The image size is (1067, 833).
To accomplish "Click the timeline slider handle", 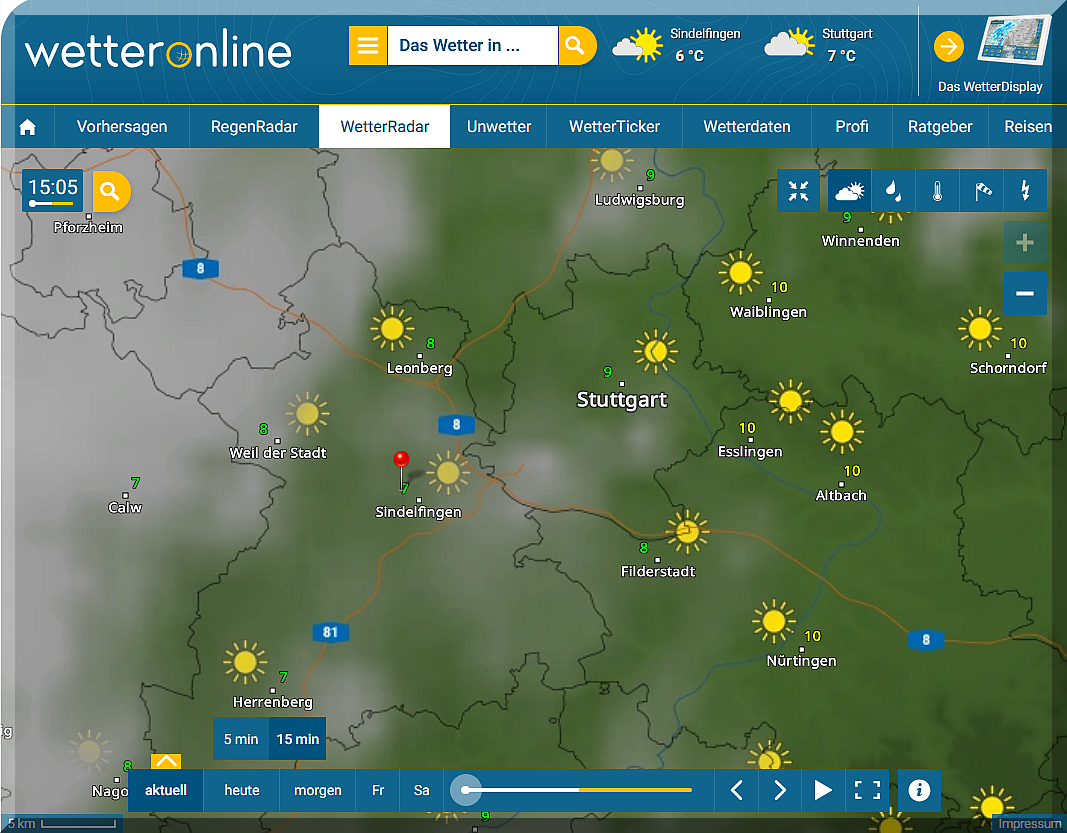I will (465, 790).
